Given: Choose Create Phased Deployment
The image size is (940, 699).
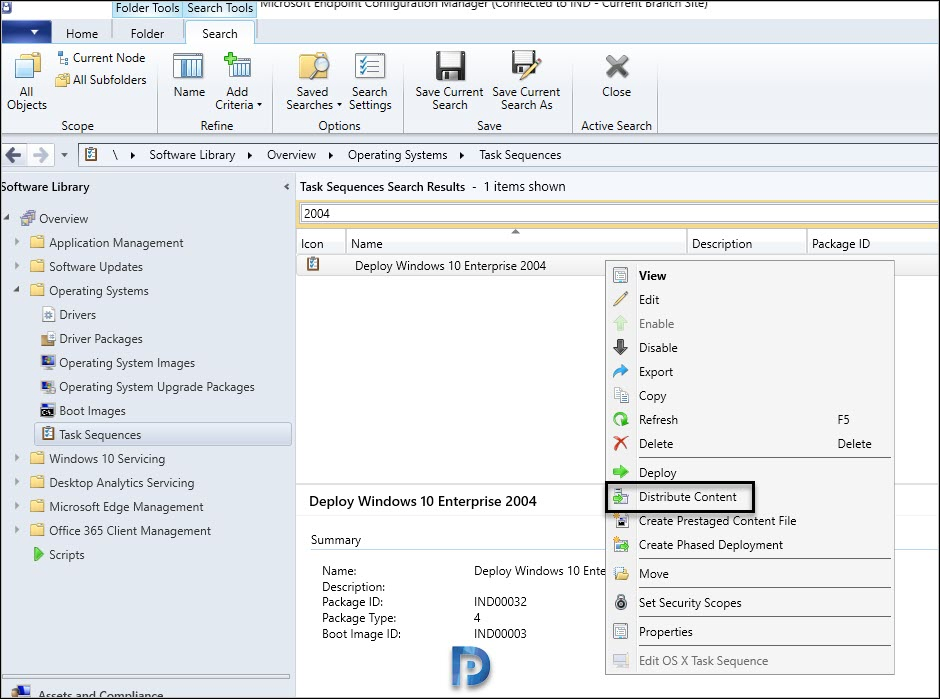Looking at the screenshot, I should point(749,545).
